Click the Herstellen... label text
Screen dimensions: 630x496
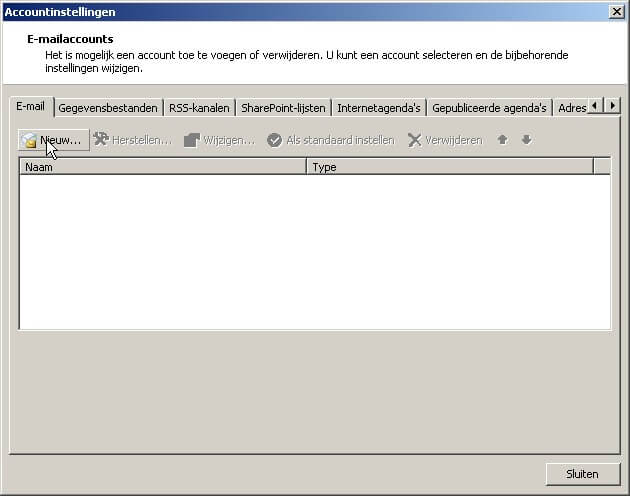point(142,140)
